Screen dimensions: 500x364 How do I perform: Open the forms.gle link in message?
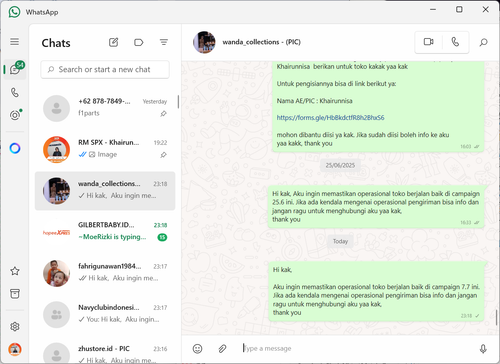coord(330,118)
